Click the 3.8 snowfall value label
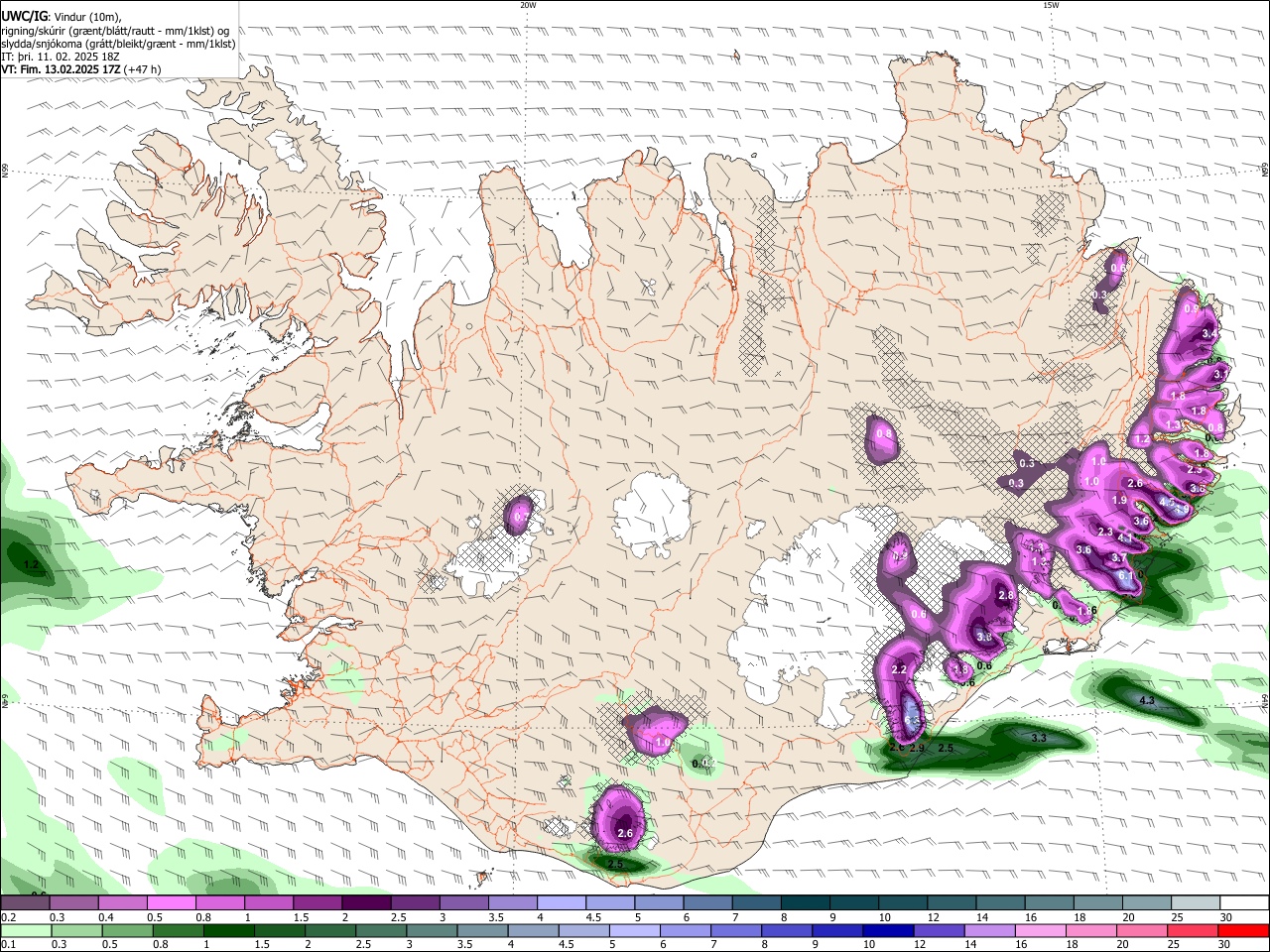 [984, 637]
